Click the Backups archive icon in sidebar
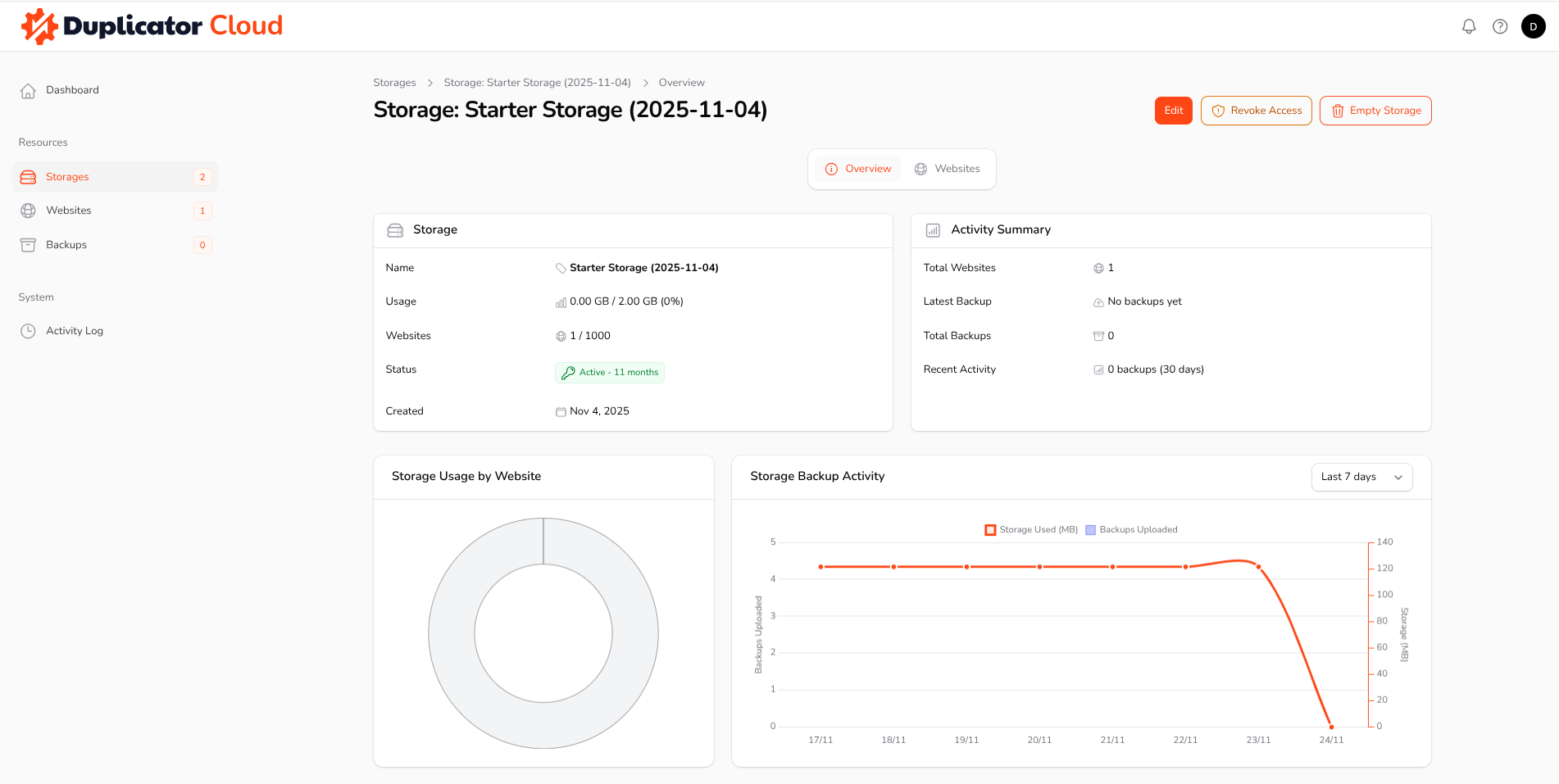 coord(28,245)
